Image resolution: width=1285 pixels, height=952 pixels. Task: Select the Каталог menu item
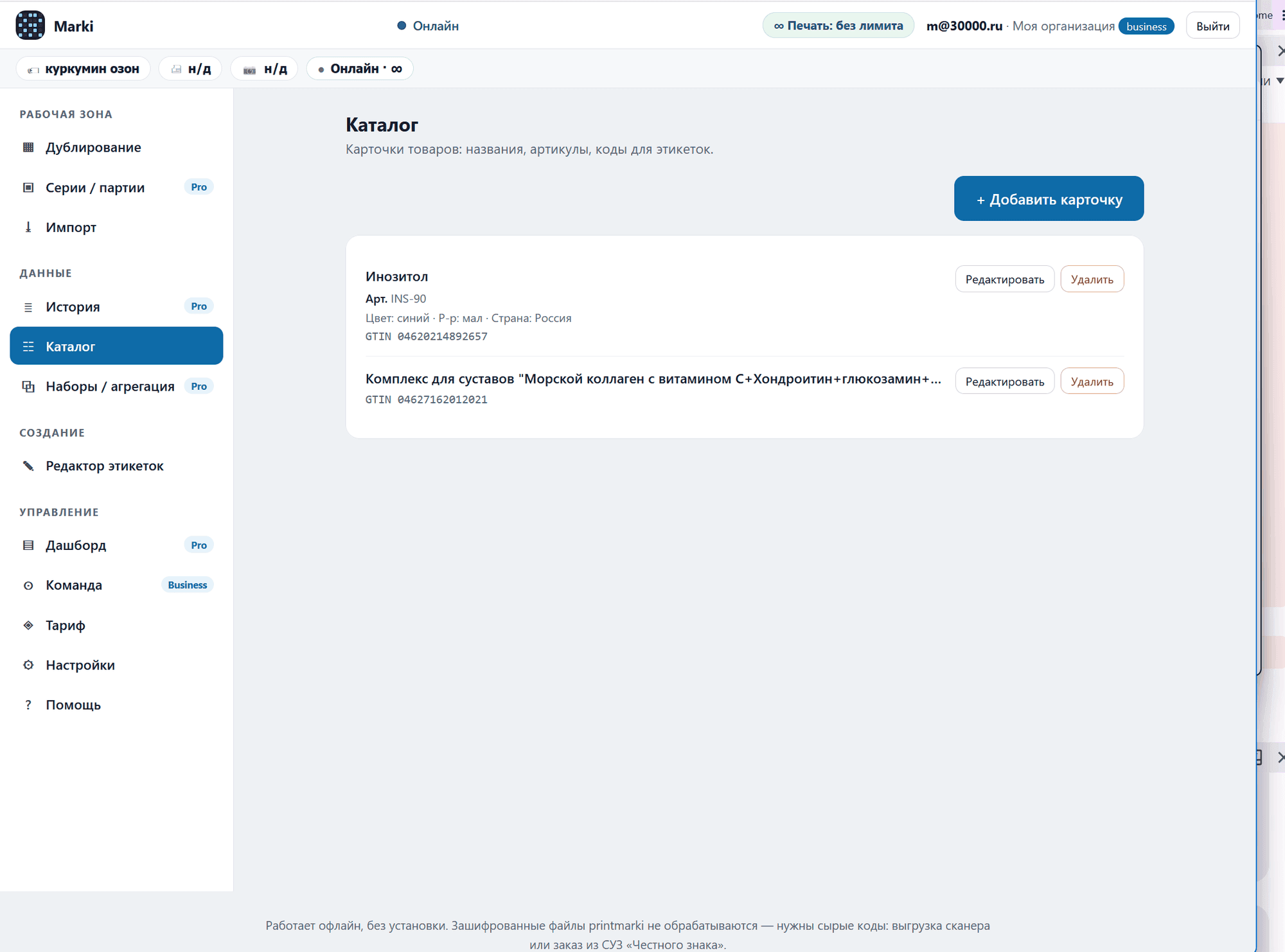click(116, 346)
